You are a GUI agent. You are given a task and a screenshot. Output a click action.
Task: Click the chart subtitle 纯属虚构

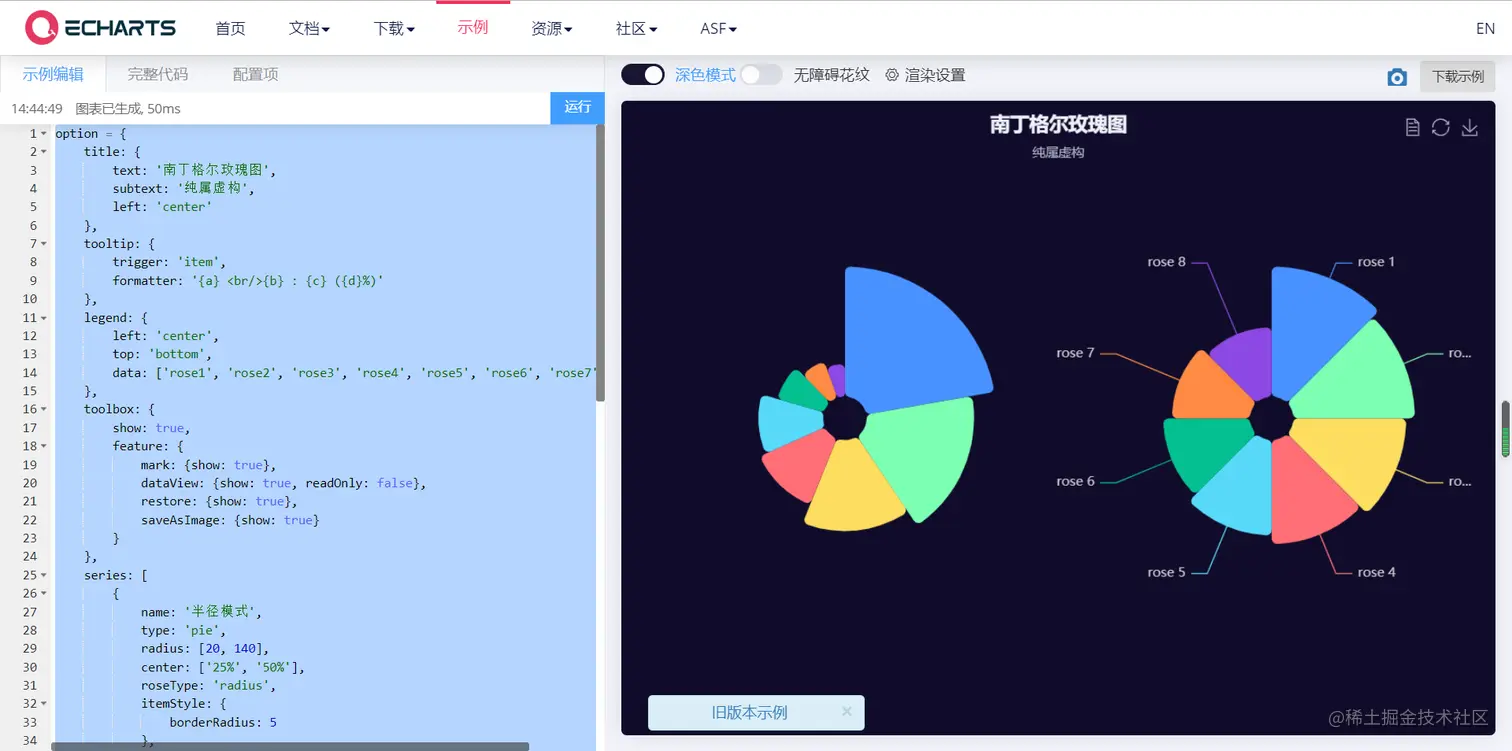1058,153
